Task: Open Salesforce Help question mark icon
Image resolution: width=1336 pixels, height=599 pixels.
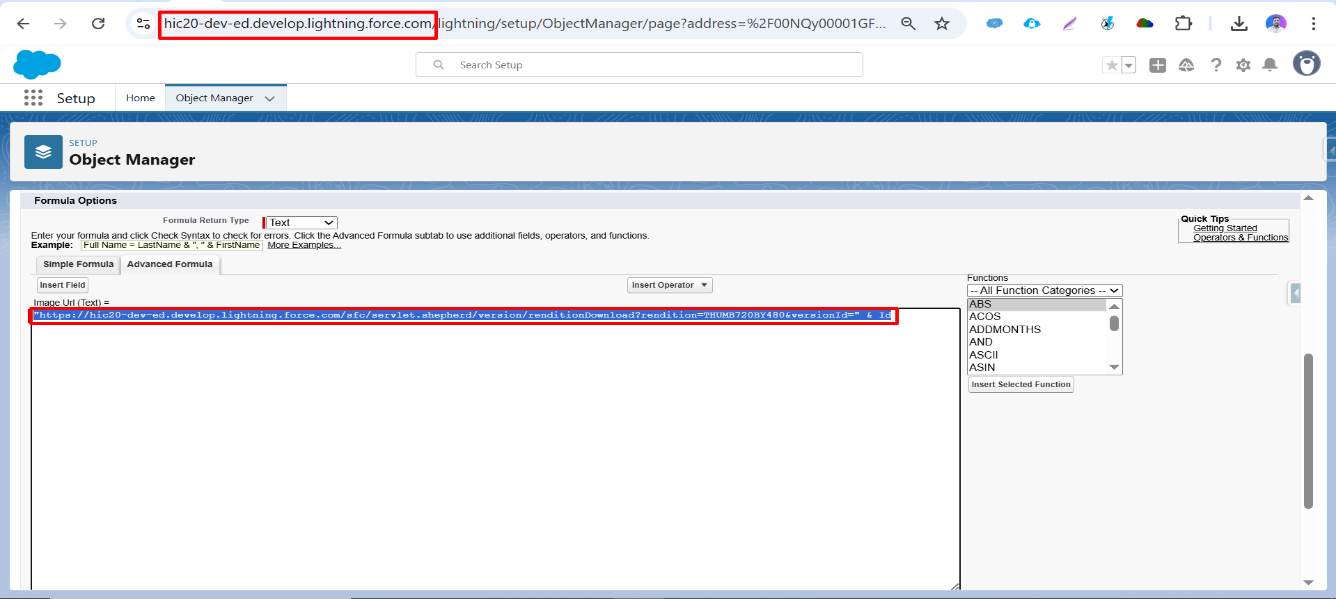Action: pyautogui.click(x=1216, y=65)
